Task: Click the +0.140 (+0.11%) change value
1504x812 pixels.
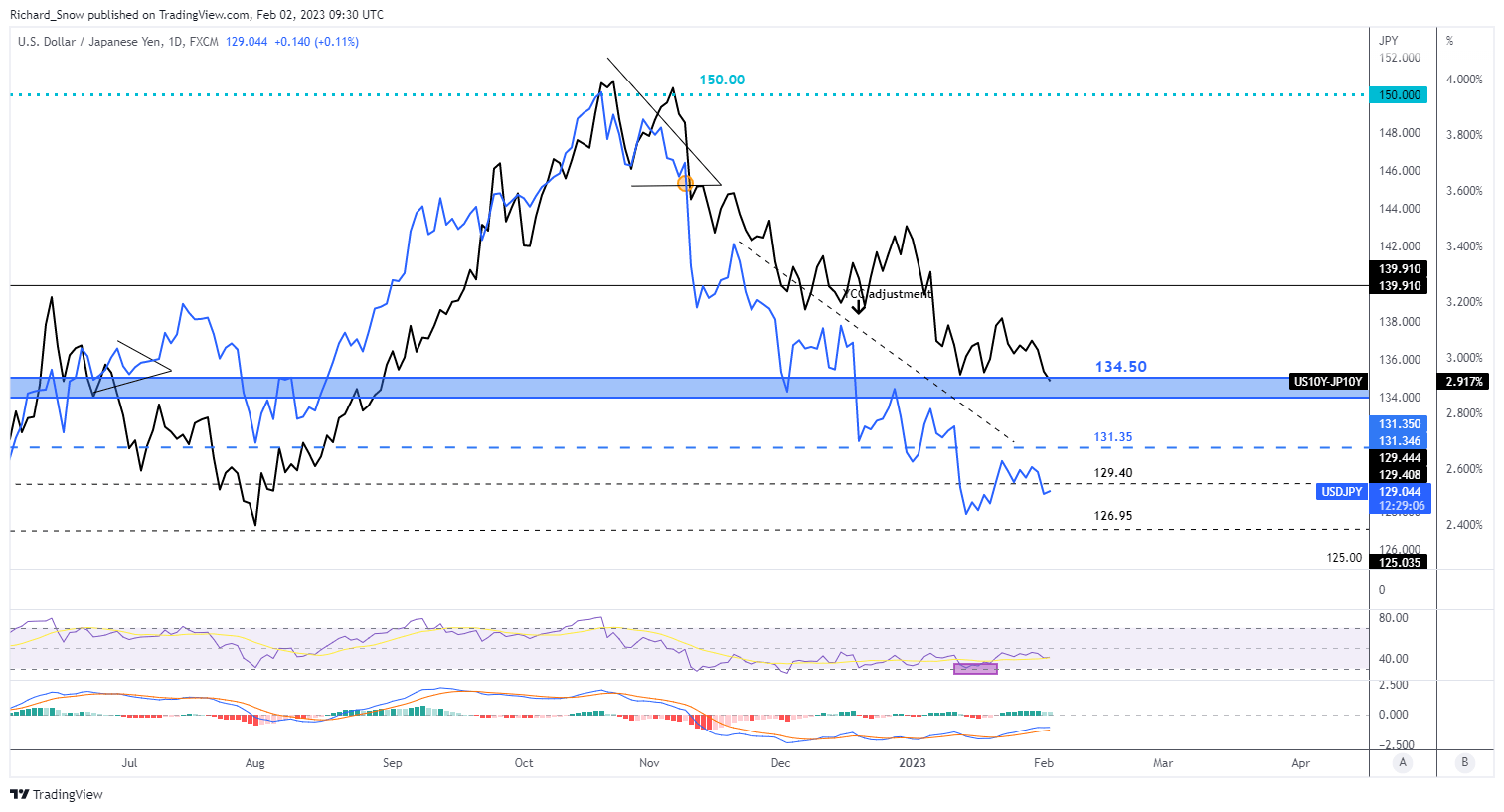Action: (x=317, y=42)
